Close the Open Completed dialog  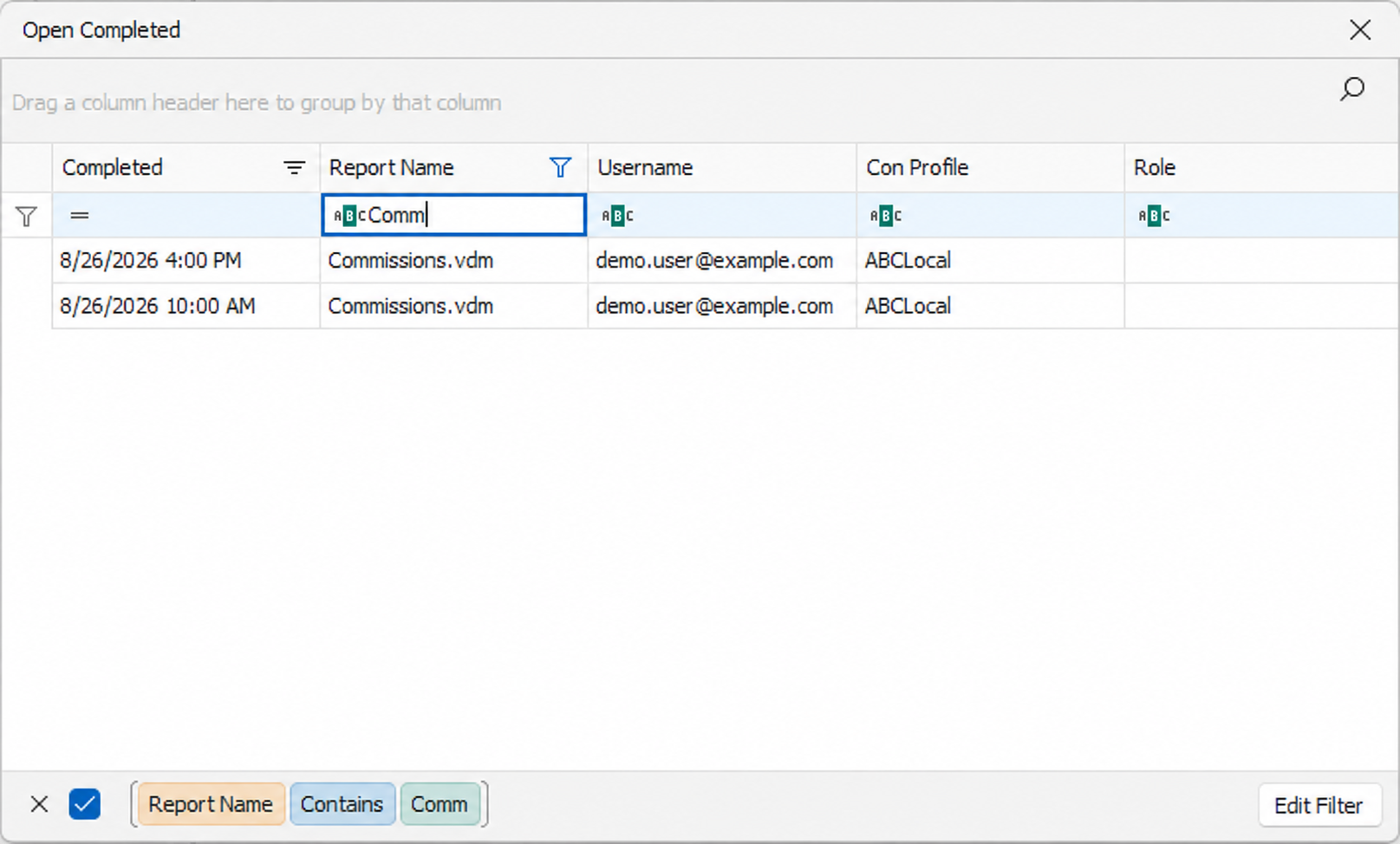(1360, 30)
